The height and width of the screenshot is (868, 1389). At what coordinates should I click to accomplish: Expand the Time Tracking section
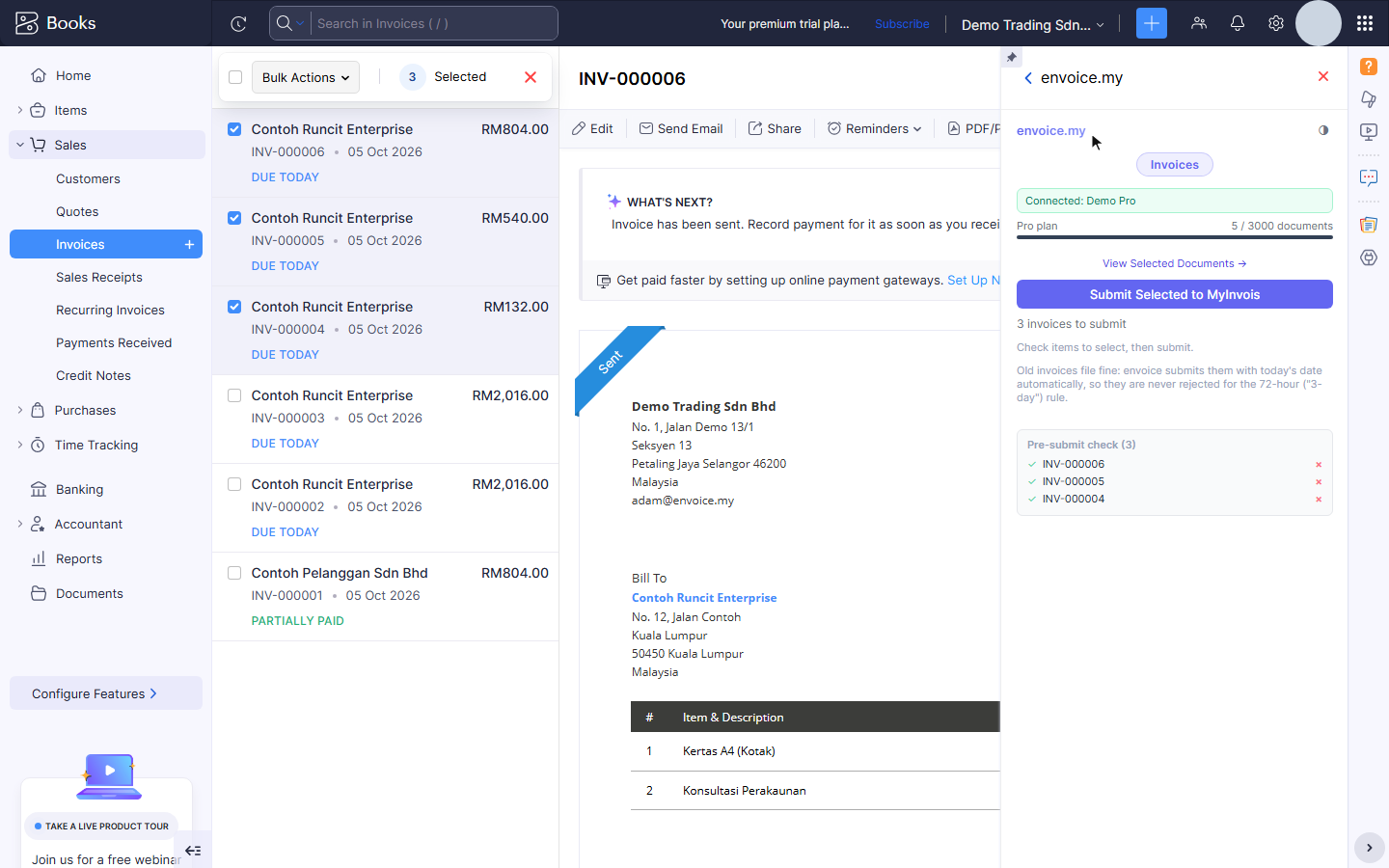coord(19,445)
